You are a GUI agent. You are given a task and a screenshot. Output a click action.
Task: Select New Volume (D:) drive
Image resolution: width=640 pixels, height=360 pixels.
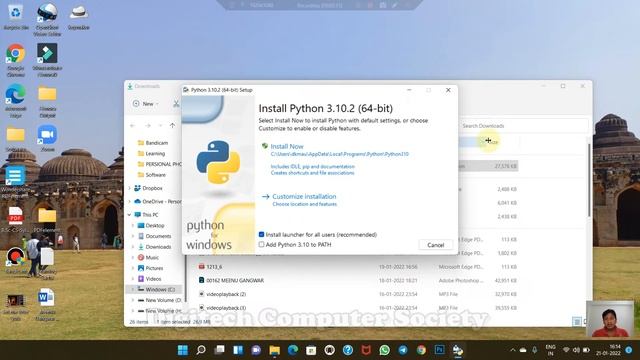159,300
